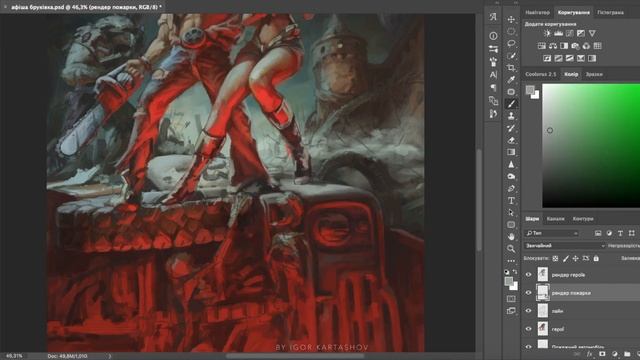Select the Lasso tool
The image size is (640, 360).
click(x=511, y=43)
